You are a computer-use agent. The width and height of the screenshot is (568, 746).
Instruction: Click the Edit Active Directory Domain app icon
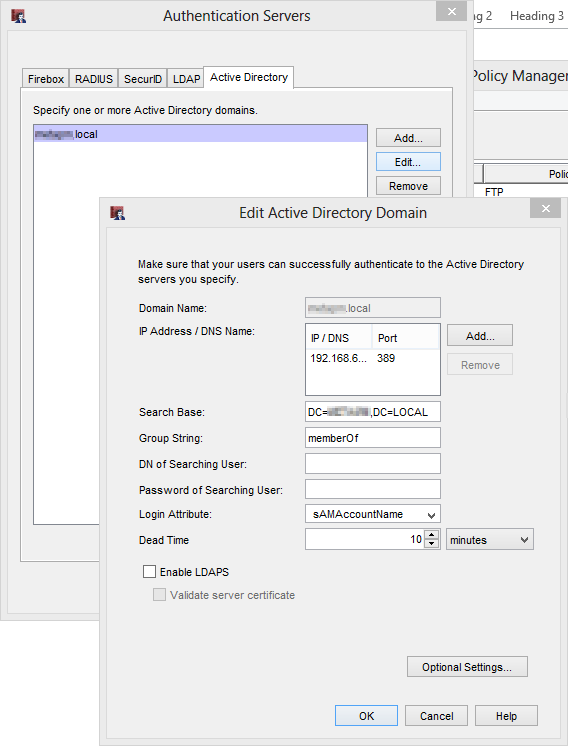click(x=118, y=213)
